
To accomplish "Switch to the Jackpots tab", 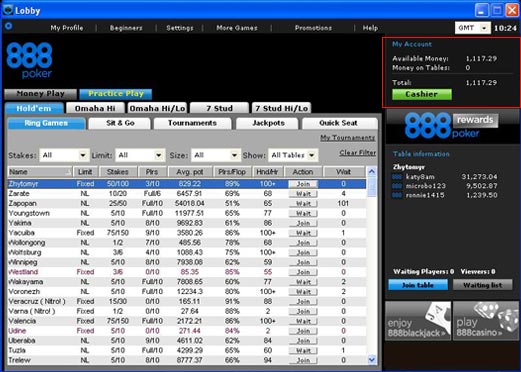I will tap(268, 123).
